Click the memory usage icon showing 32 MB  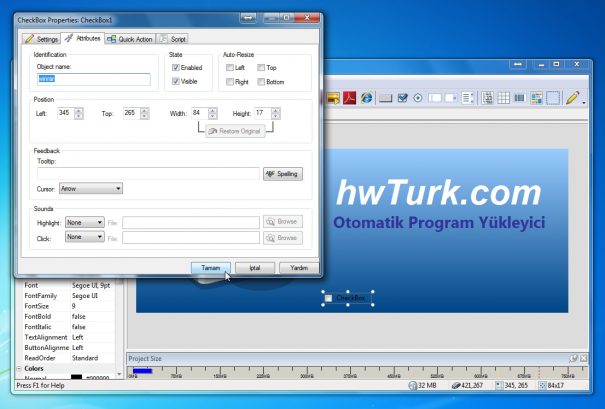(412, 385)
